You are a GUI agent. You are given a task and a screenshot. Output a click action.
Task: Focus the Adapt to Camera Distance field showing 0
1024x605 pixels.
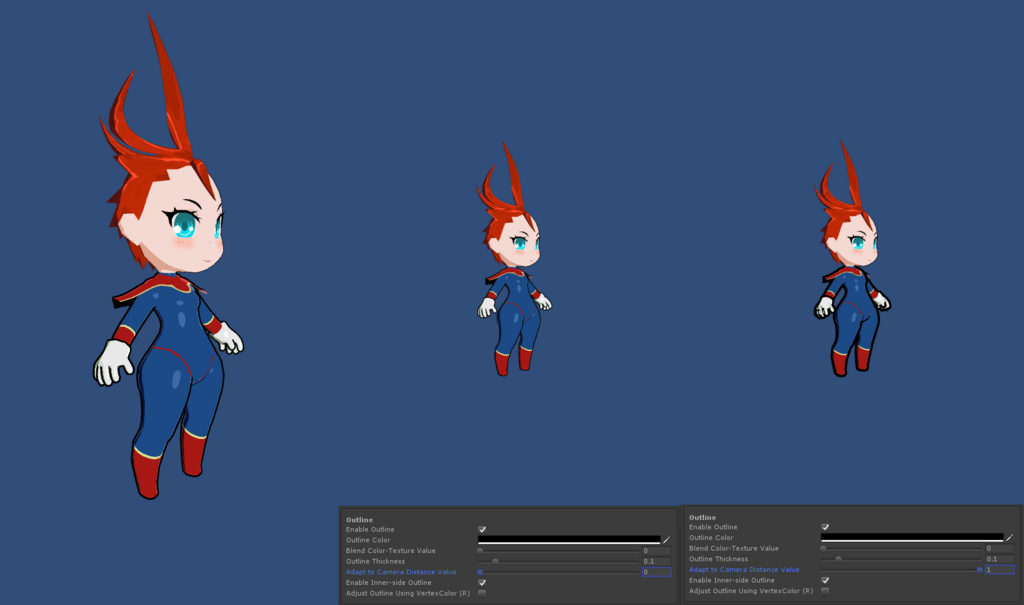pyautogui.click(x=656, y=572)
